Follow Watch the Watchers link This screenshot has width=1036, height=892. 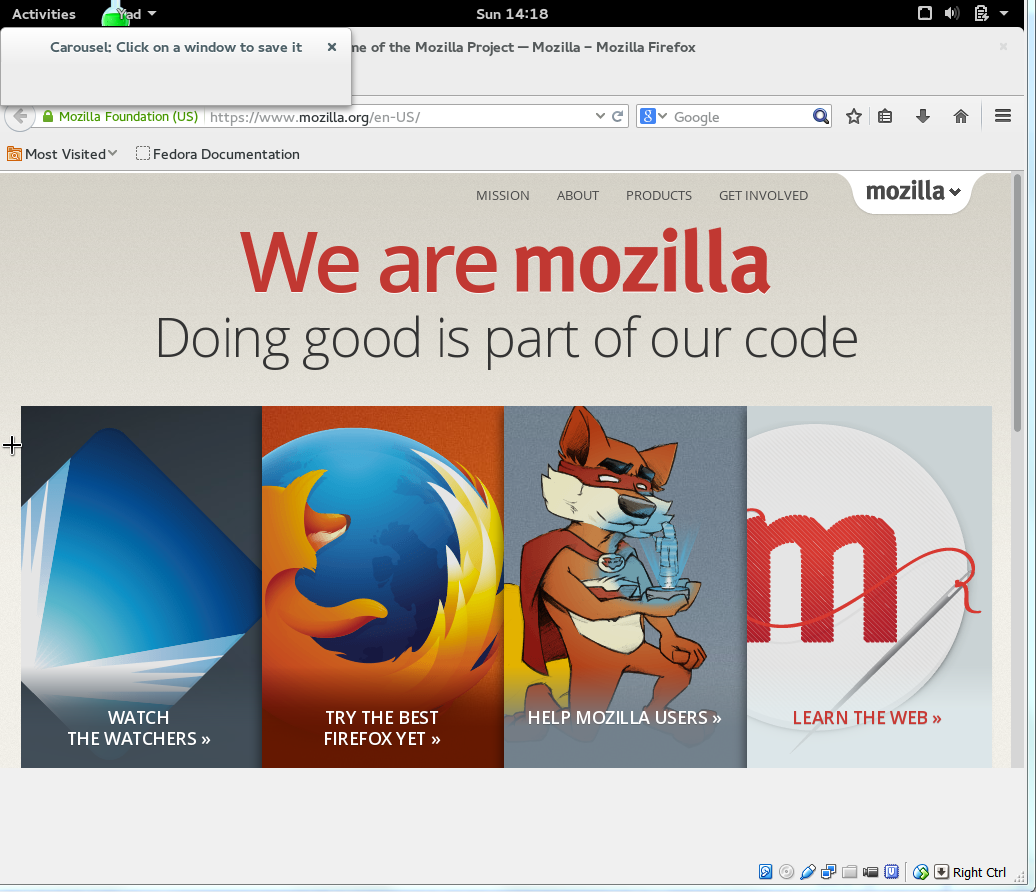[139, 728]
